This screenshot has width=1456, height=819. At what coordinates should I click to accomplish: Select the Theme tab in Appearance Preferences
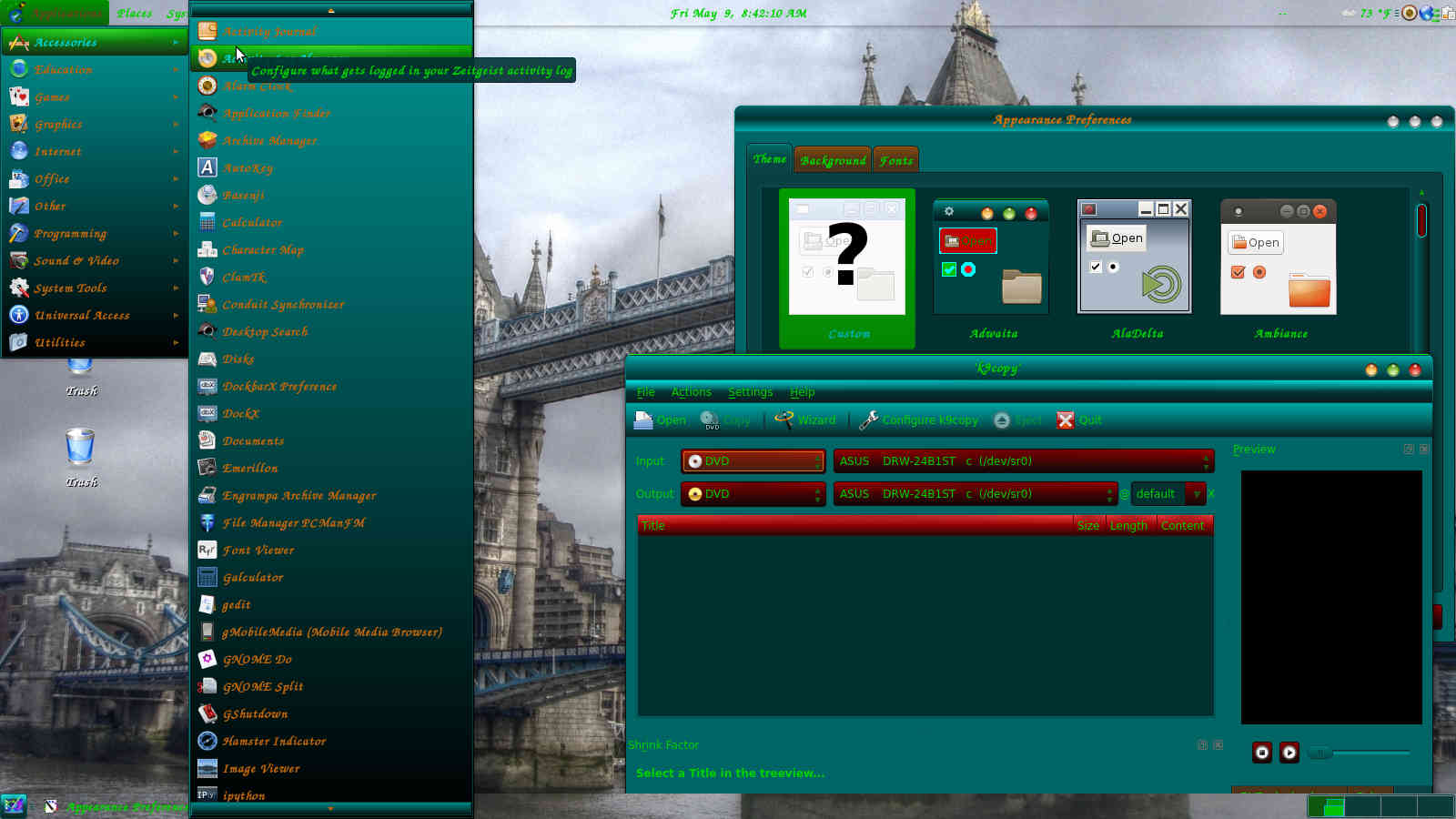[x=769, y=158]
